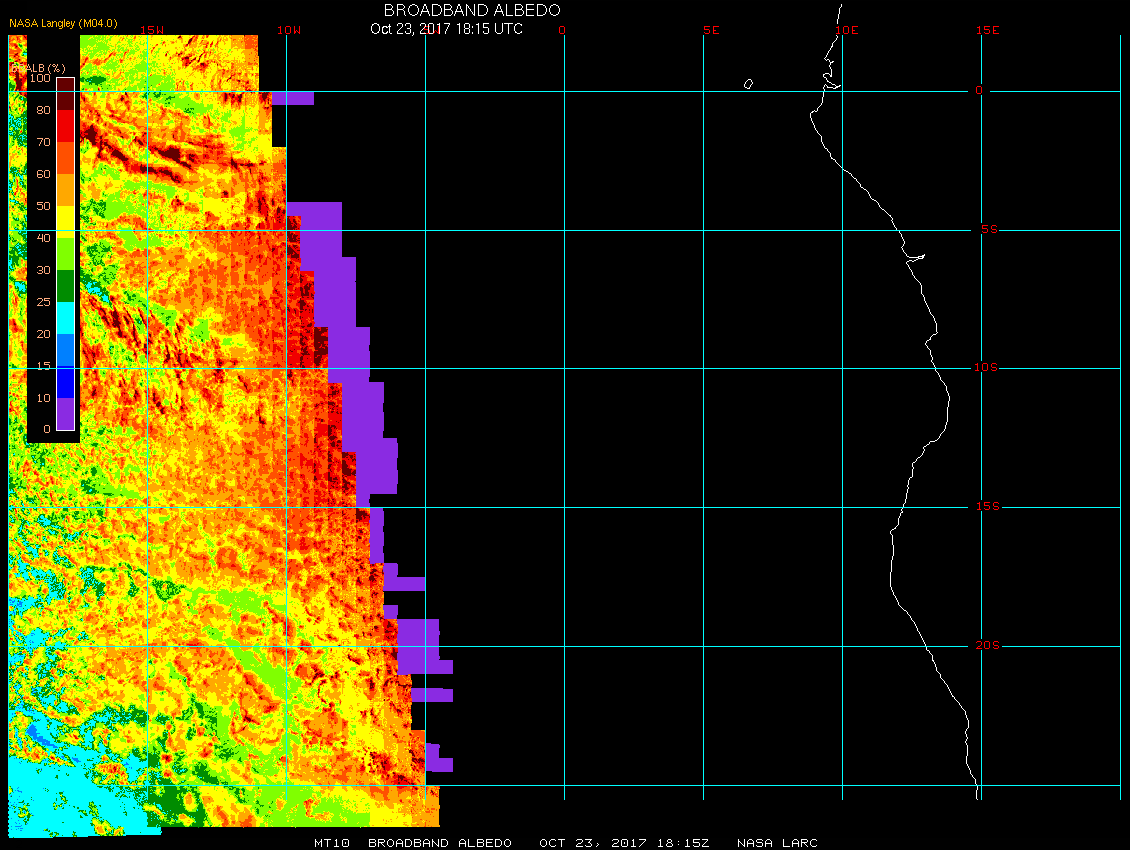This screenshot has width=1130, height=850.
Task: Click the small island outline near the equator
Action: coord(748,84)
